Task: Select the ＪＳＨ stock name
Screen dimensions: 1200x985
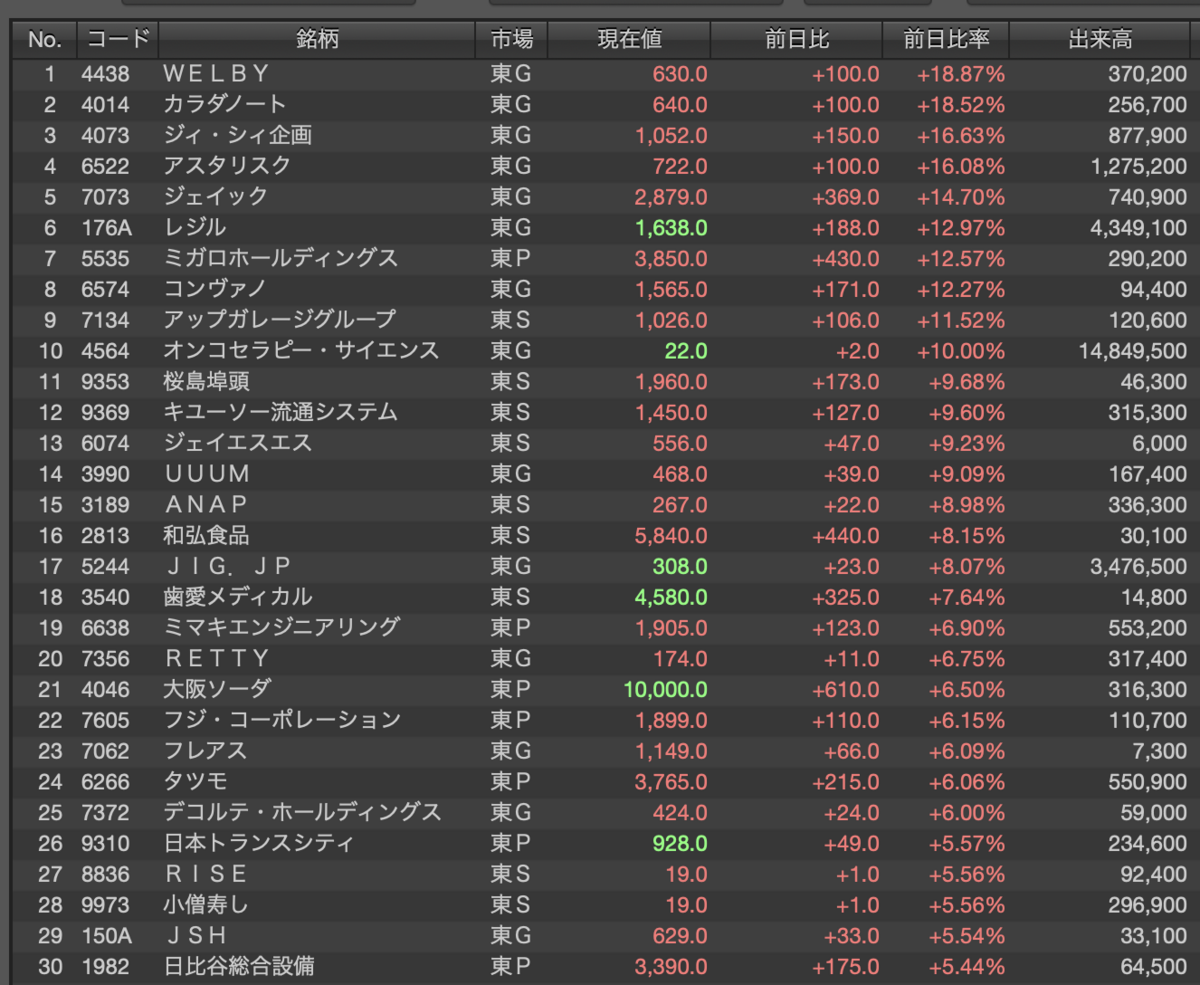Action: coord(195,936)
